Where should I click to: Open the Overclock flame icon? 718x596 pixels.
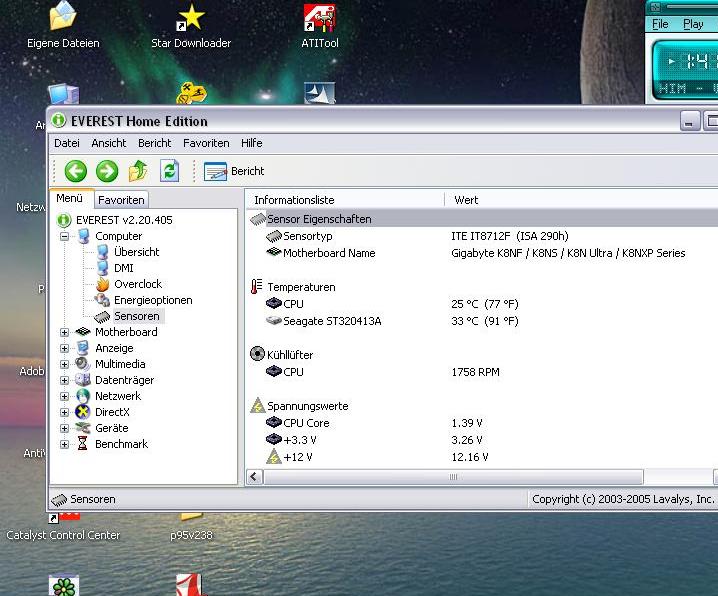tap(103, 284)
